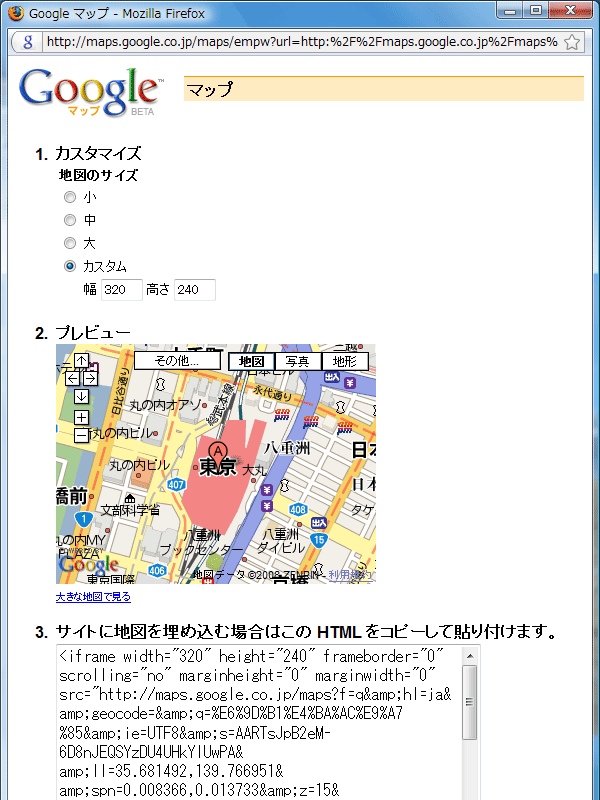The width and height of the screenshot is (600, 800).
Task: Click the route 1 shield on map
Action: [84, 520]
